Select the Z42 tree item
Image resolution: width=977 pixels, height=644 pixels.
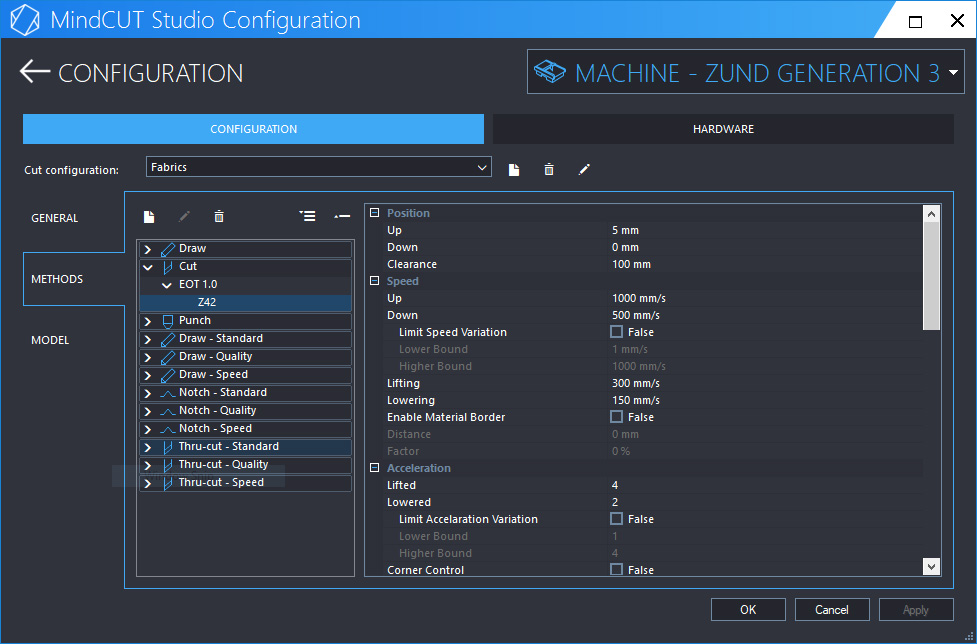tap(245, 303)
